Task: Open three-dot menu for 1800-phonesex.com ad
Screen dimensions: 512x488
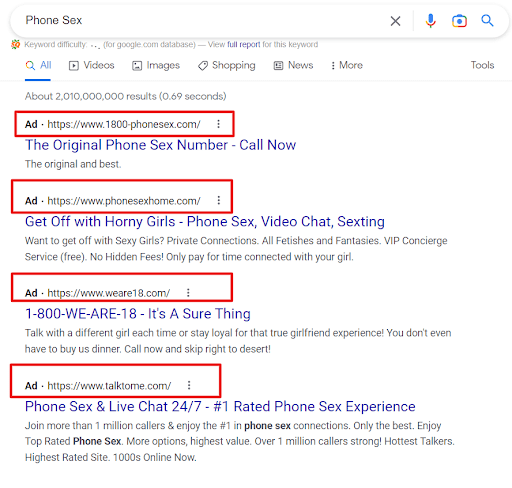Action: [x=218, y=124]
